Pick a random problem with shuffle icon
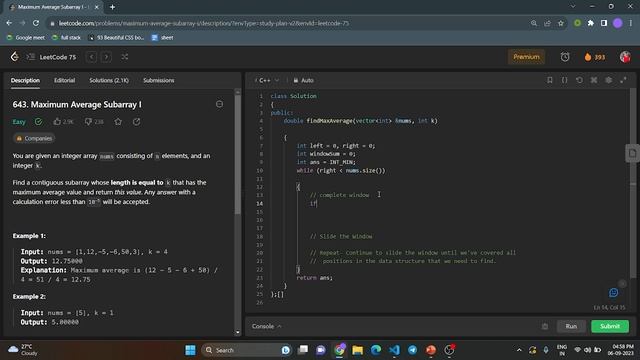The image size is (640, 360). click(x=124, y=57)
